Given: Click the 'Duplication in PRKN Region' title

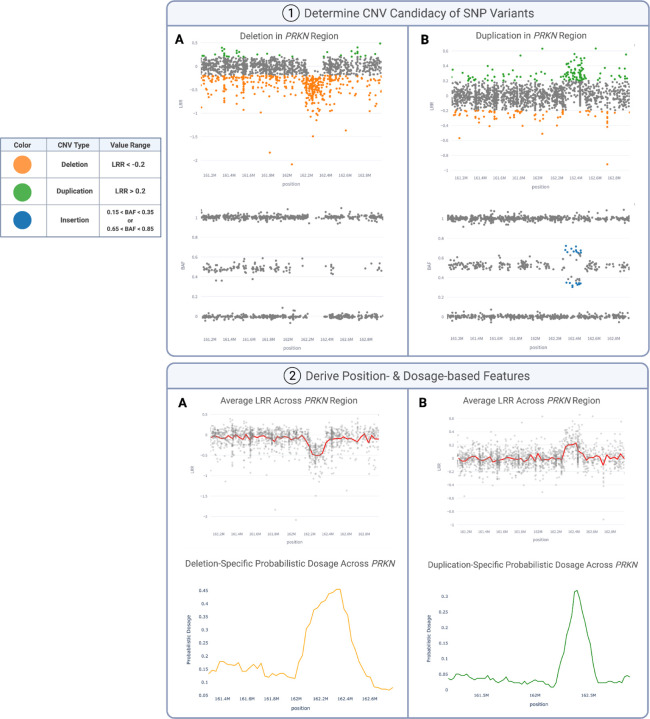Looking at the screenshot, I should (531, 36).
